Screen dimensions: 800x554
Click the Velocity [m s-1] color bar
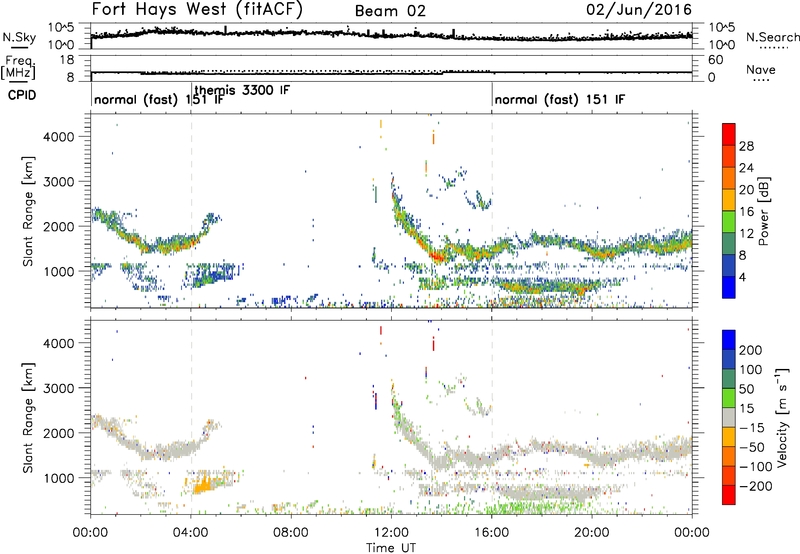(729, 417)
